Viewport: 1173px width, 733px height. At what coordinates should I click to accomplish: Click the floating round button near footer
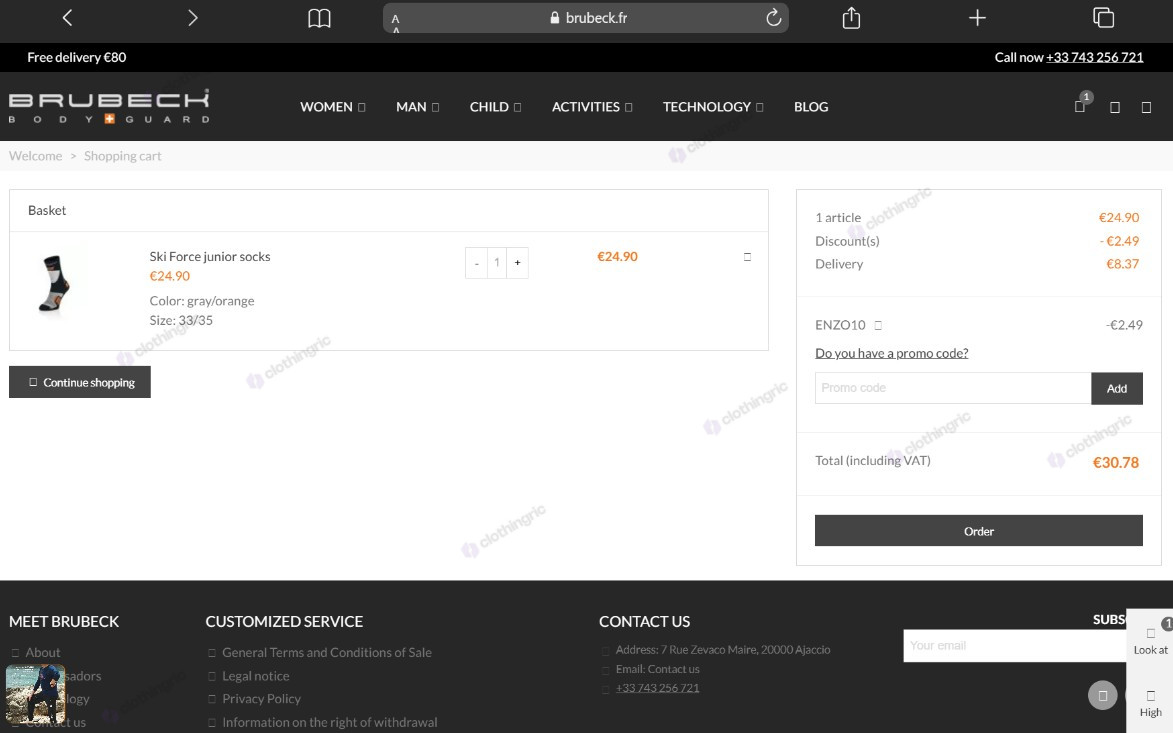pyautogui.click(x=1102, y=696)
